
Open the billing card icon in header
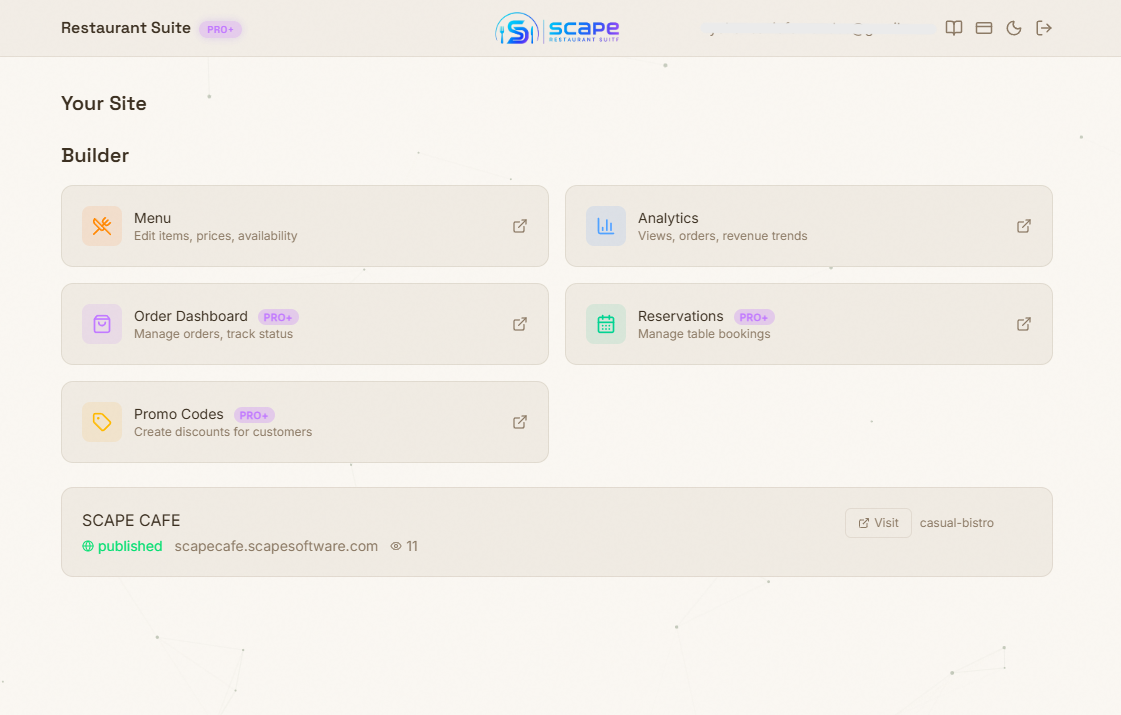coord(984,28)
